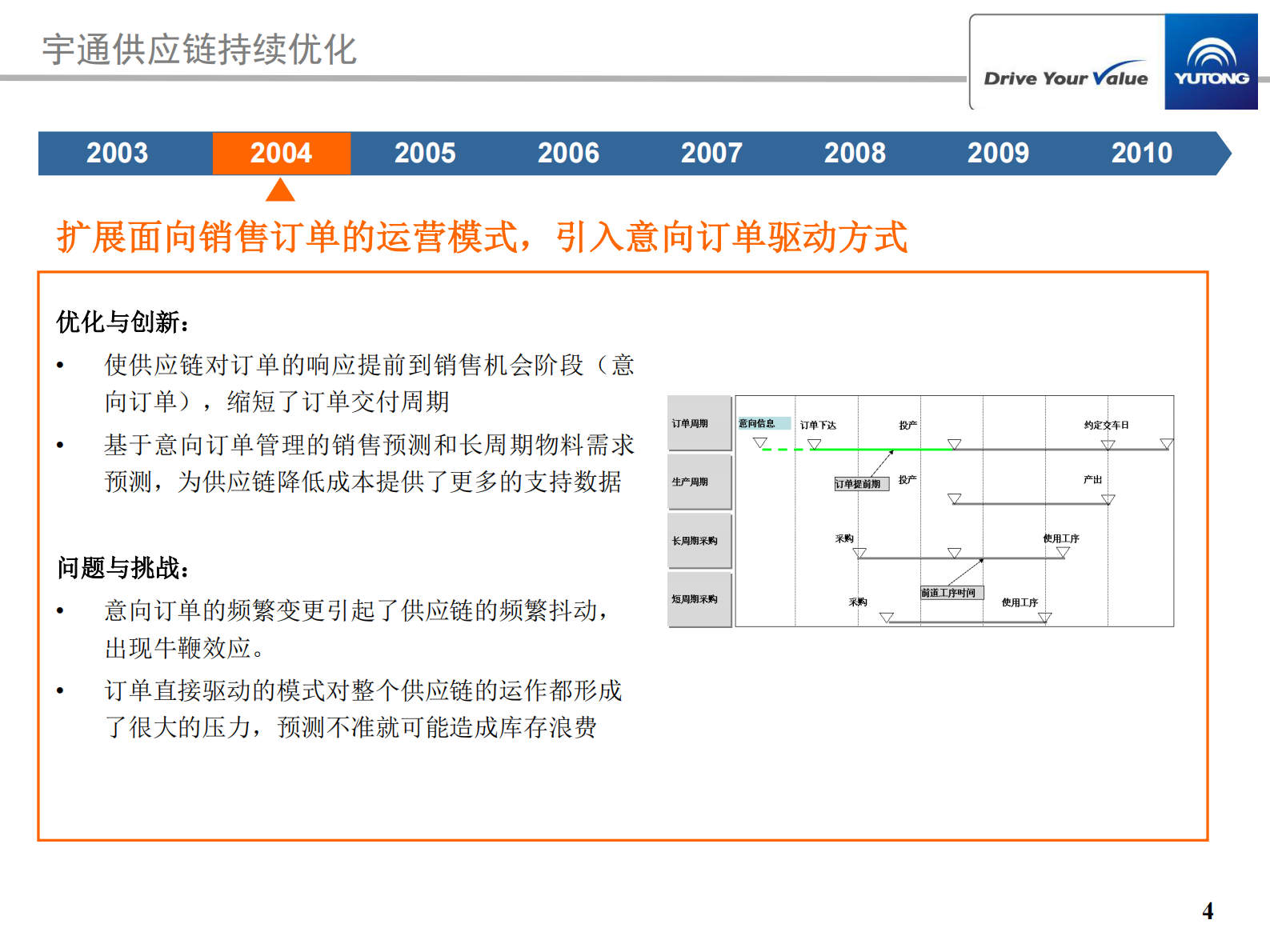
Task: Click the triangle marker beneath 意向信息
Action: (x=760, y=442)
